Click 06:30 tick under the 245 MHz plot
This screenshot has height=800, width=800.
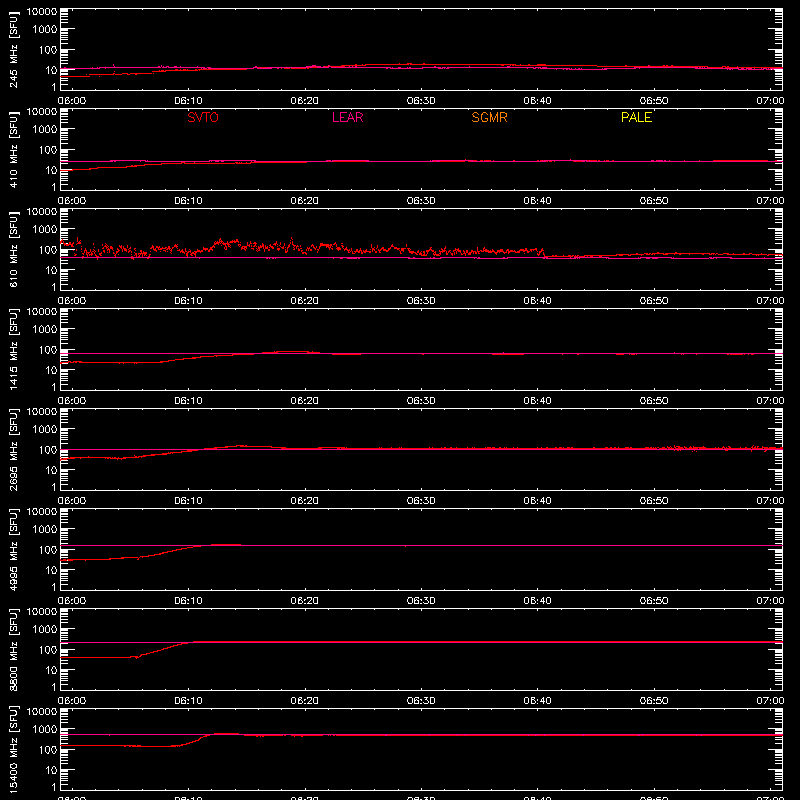[421, 101]
